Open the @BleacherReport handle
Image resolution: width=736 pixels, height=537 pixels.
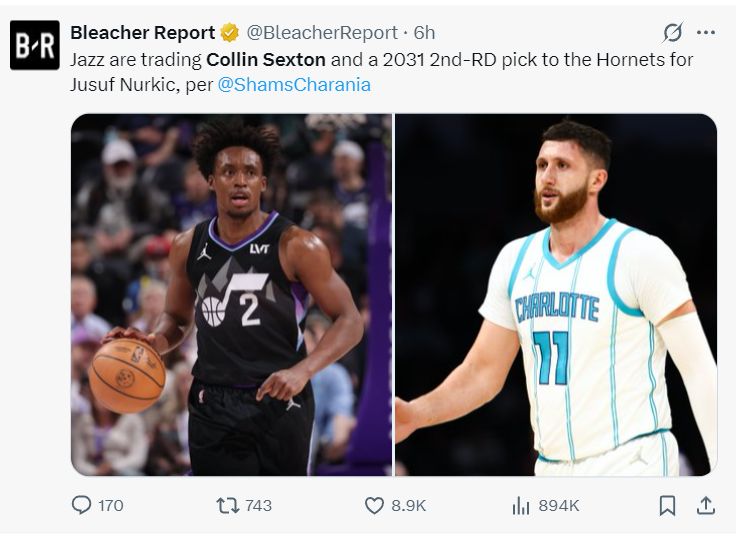[321, 33]
